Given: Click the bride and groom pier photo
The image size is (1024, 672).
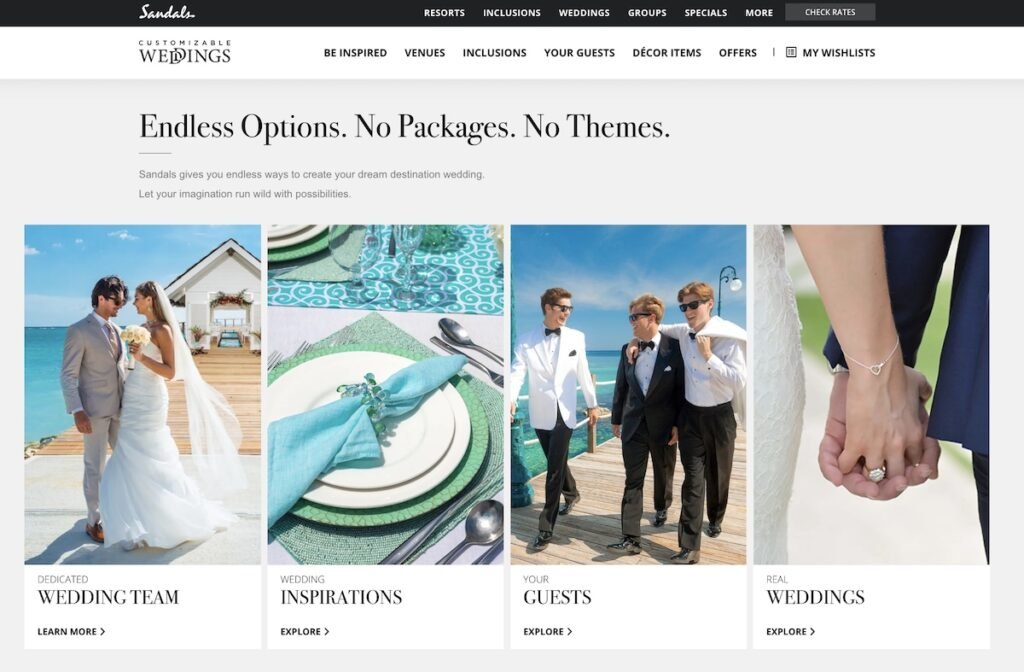Looking at the screenshot, I should pyautogui.click(x=142, y=394).
